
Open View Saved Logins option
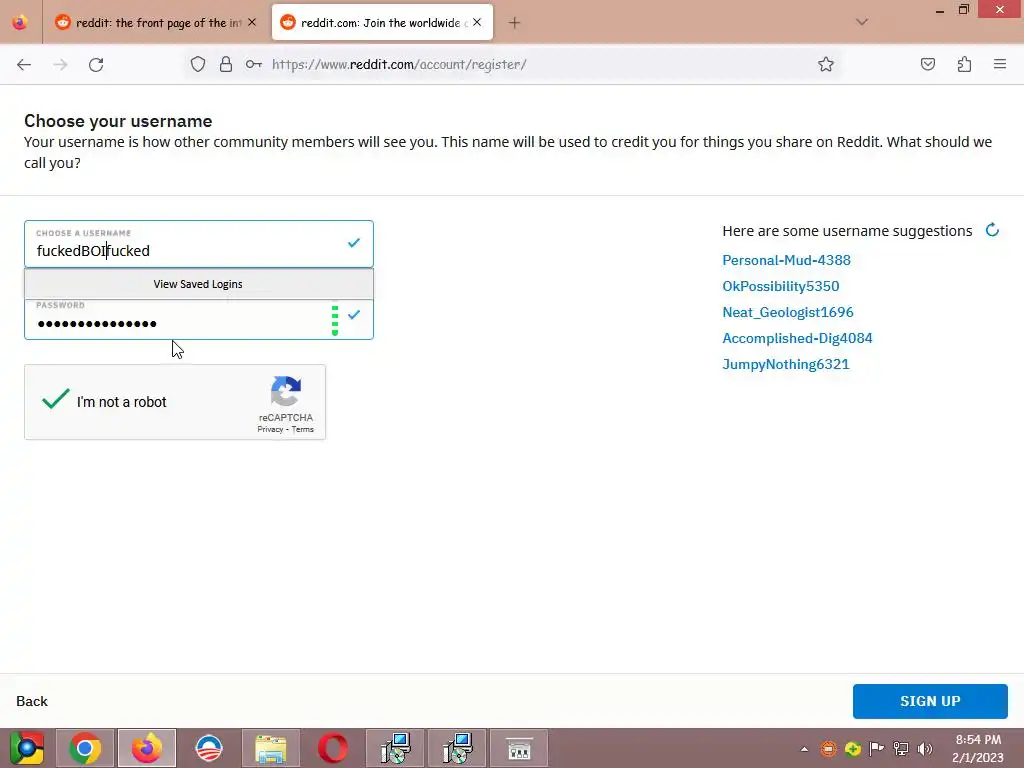pos(199,284)
